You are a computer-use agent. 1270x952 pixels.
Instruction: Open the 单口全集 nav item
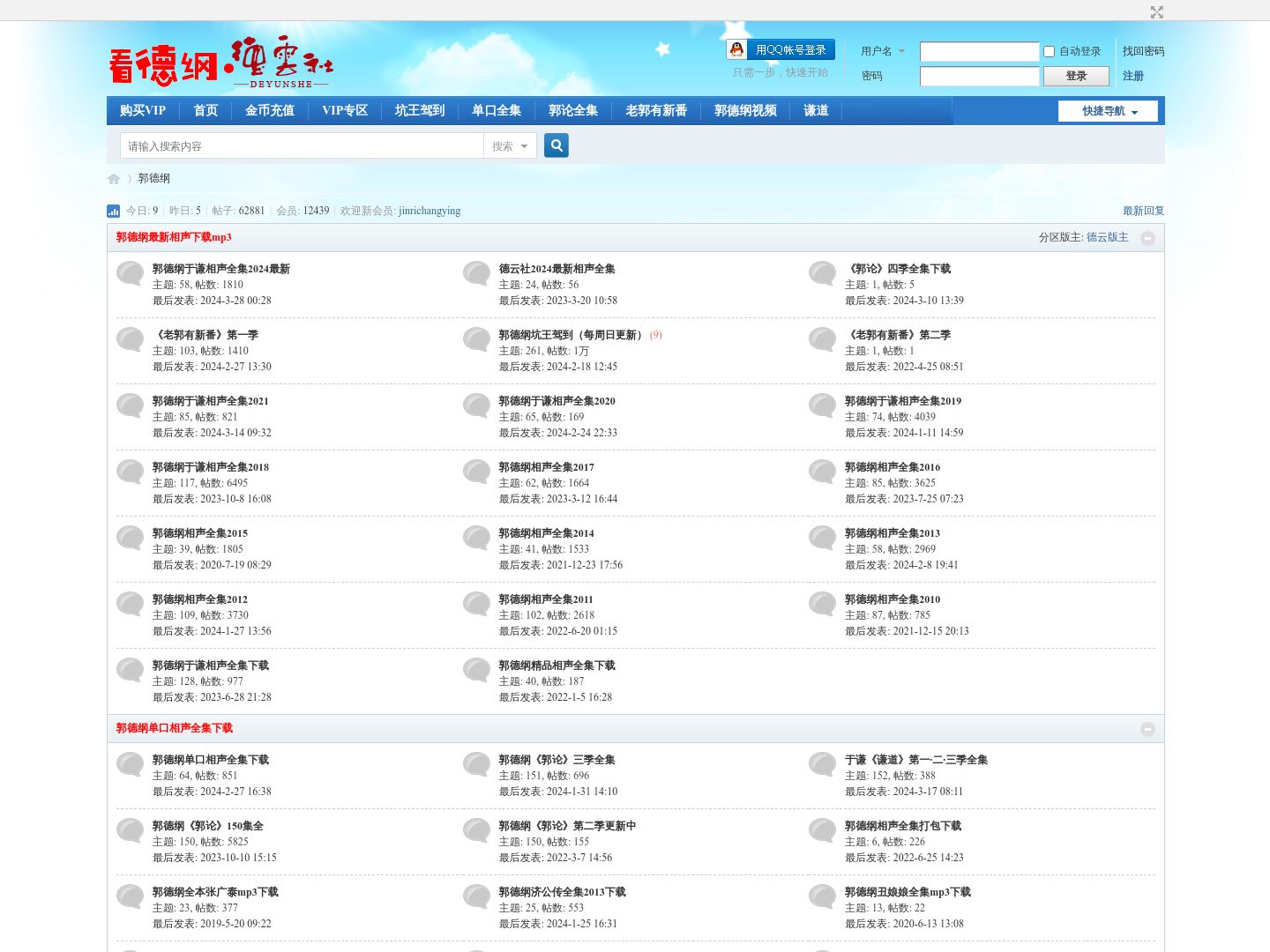pyautogui.click(x=497, y=110)
